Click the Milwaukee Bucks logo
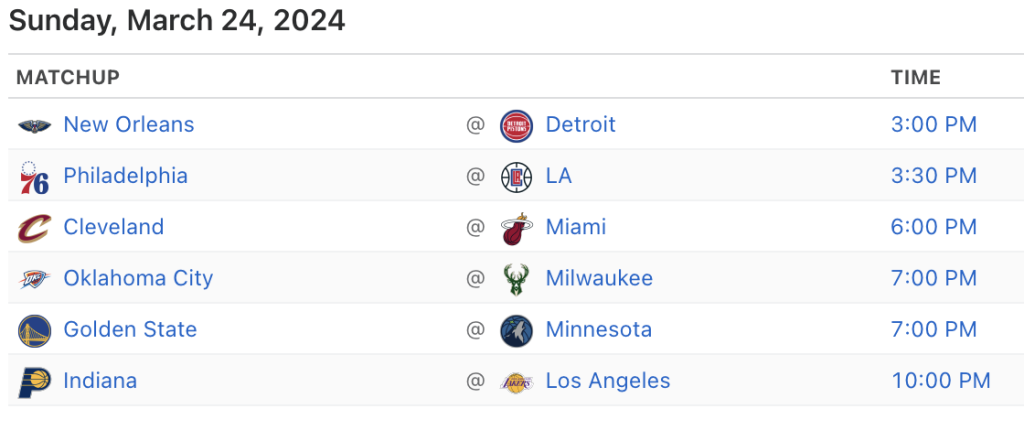 pos(516,280)
